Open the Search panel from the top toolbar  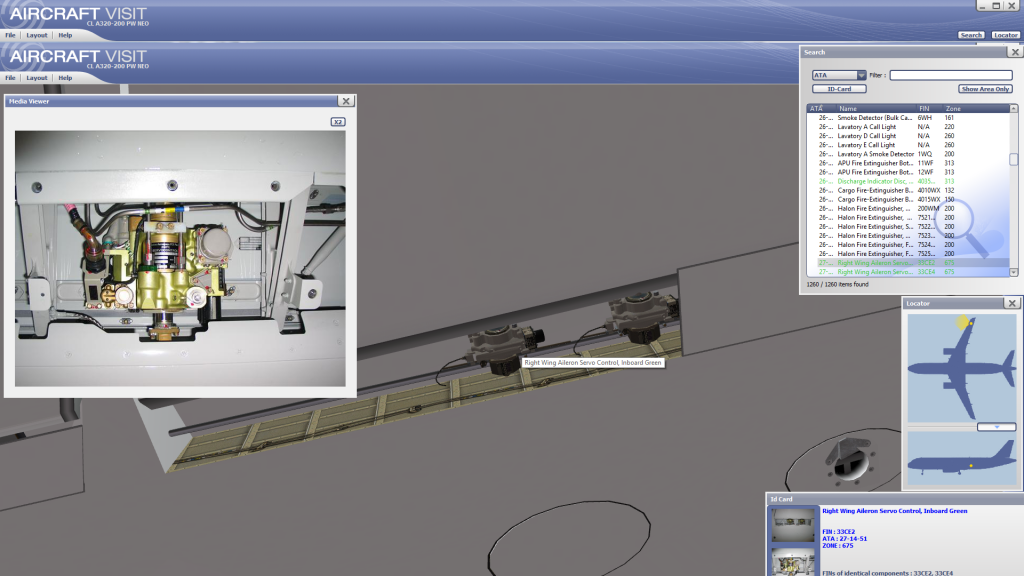tap(970, 35)
